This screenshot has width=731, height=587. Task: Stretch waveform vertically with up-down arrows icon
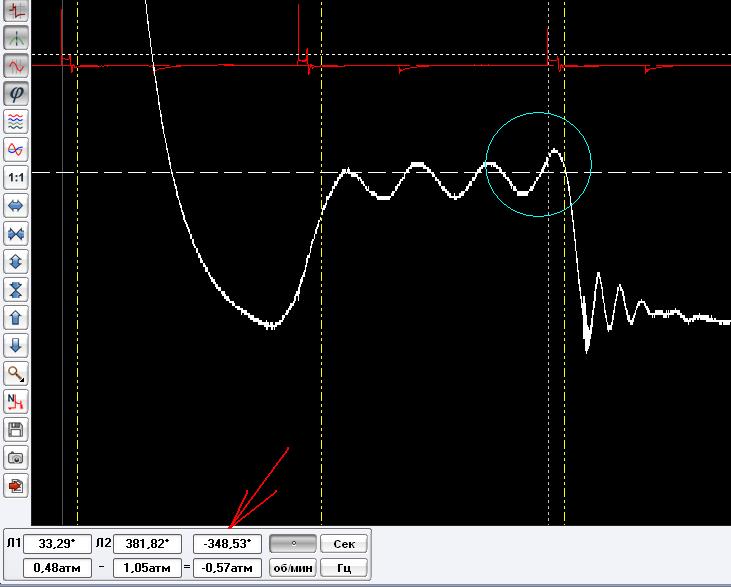[x=16, y=262]
